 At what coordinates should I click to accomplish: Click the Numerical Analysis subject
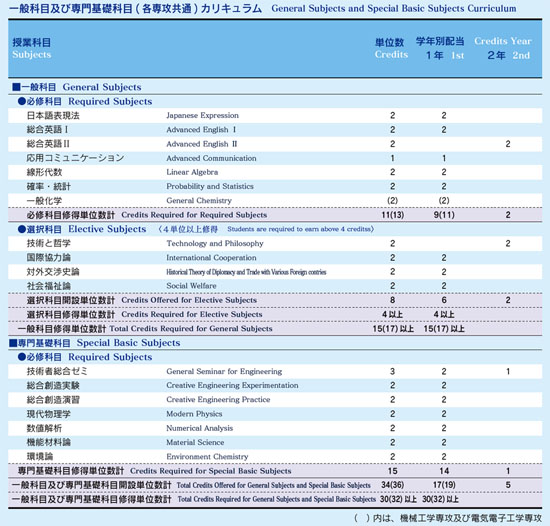200,428
